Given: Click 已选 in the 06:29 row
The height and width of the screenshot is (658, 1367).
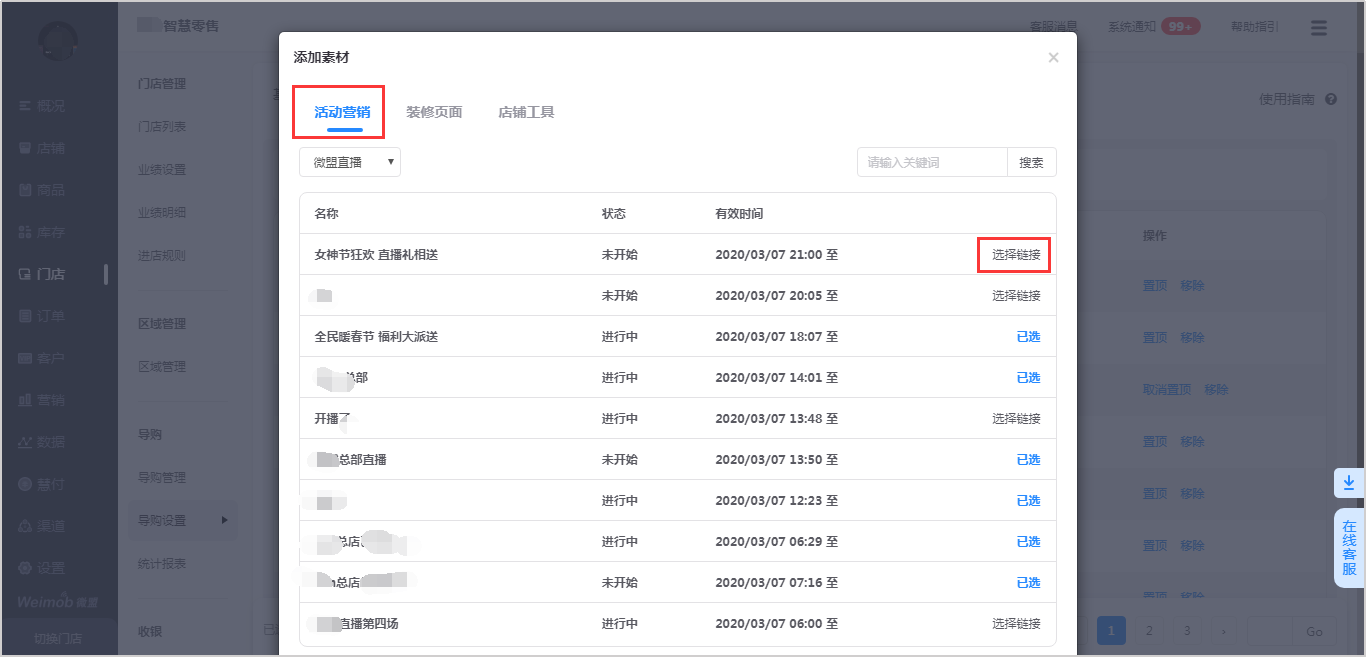Looking at the screenshot, I should click(1028, 542).
